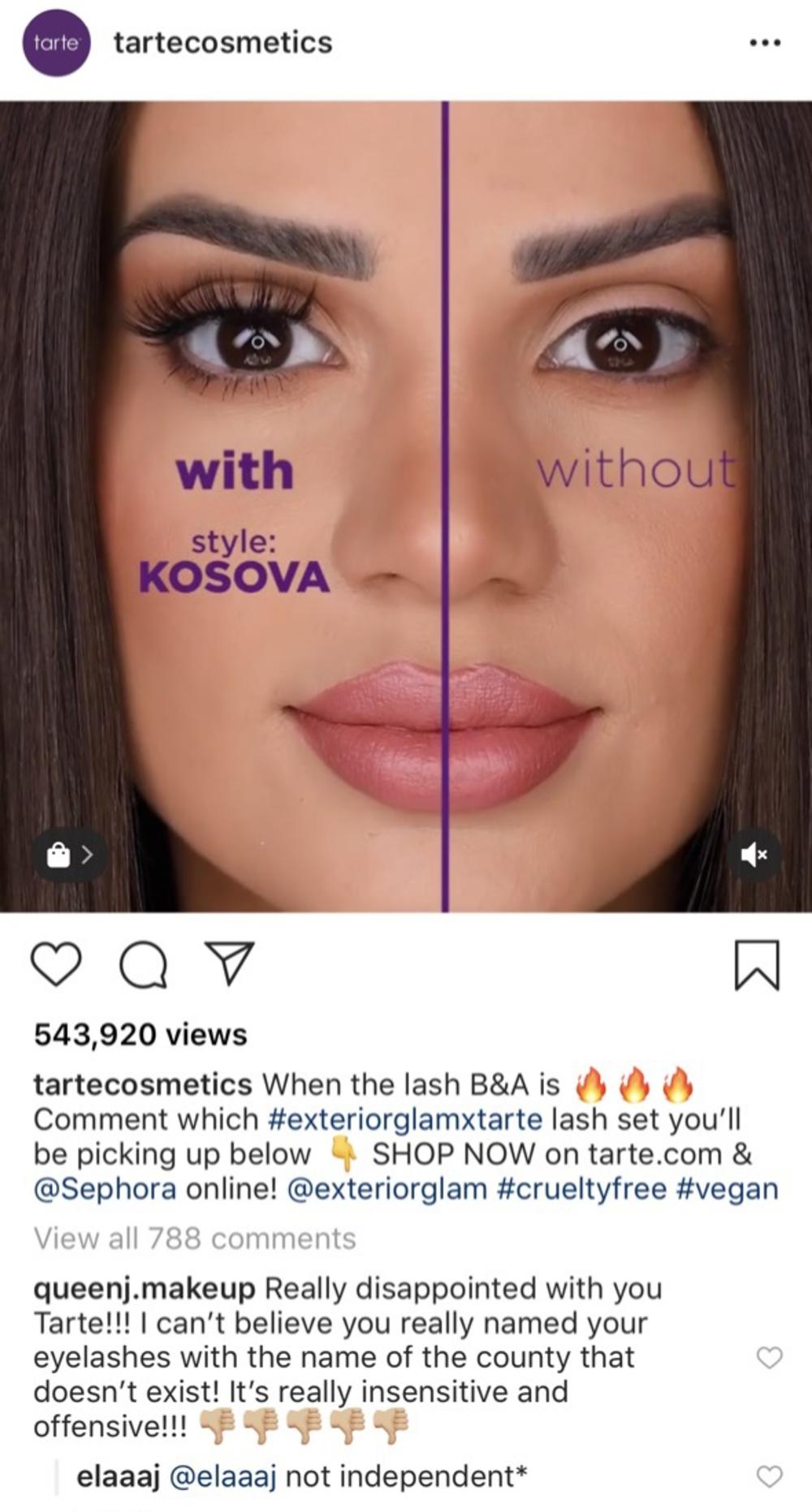Open comments with the speech bubble icon

coord(144,964)
